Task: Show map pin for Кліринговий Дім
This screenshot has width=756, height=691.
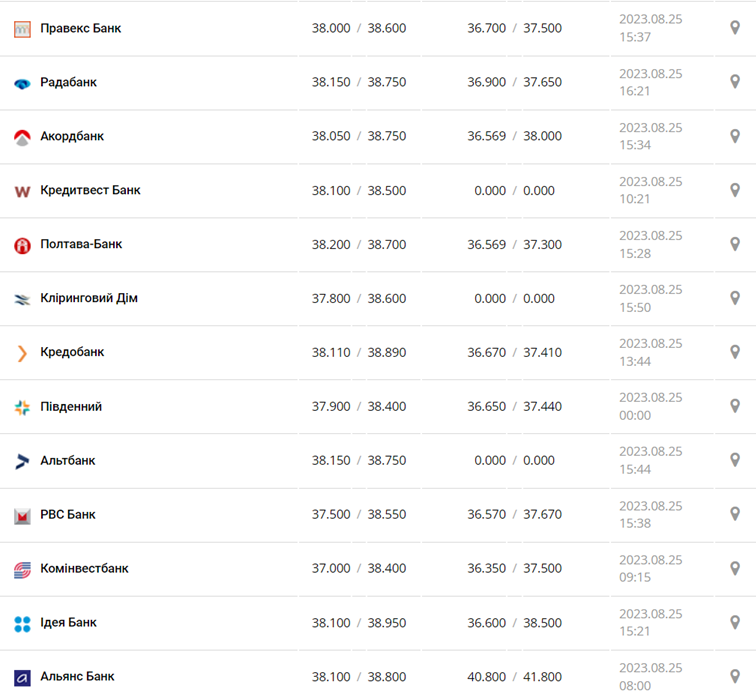Action: [x=735, y=298]
